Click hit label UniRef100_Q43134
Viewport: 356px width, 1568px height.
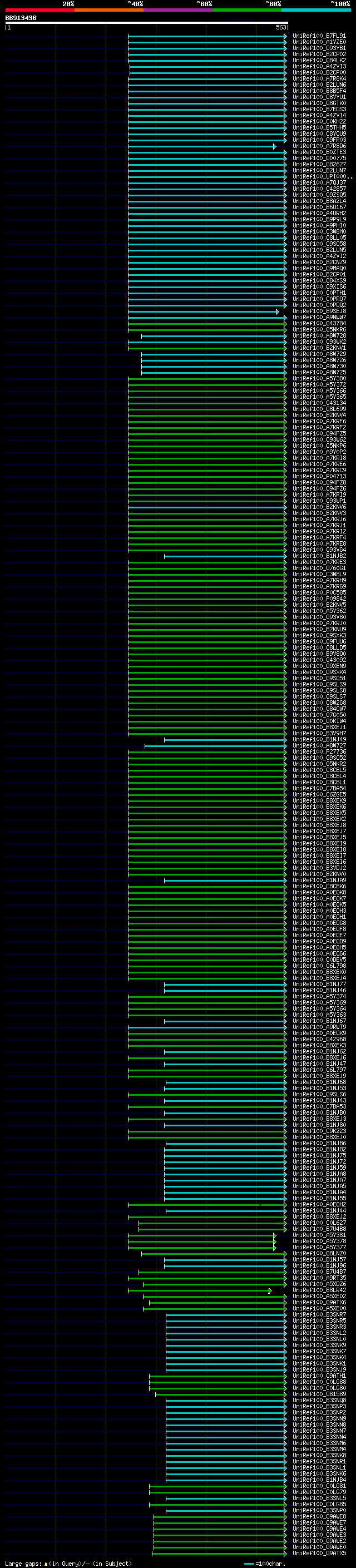point(319,403)
